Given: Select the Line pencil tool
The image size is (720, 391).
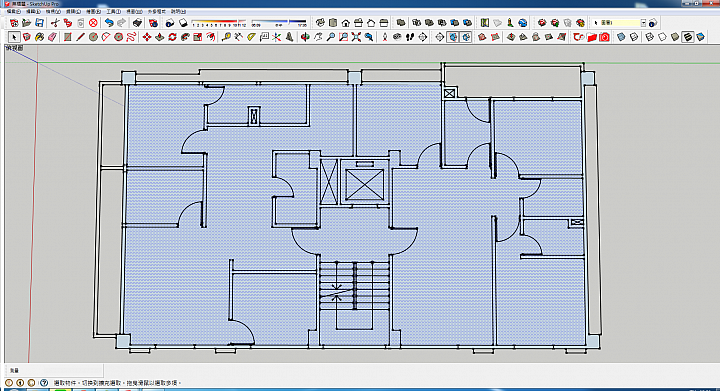Looking at the screenshot, I should point(80,37).
